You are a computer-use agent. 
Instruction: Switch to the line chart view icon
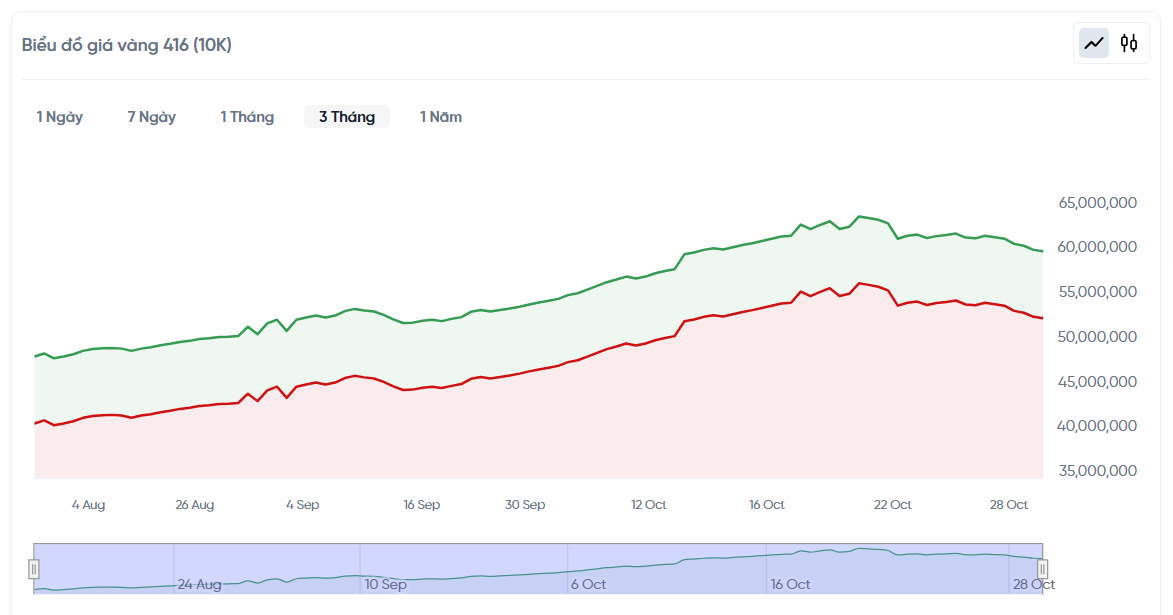1094,43
